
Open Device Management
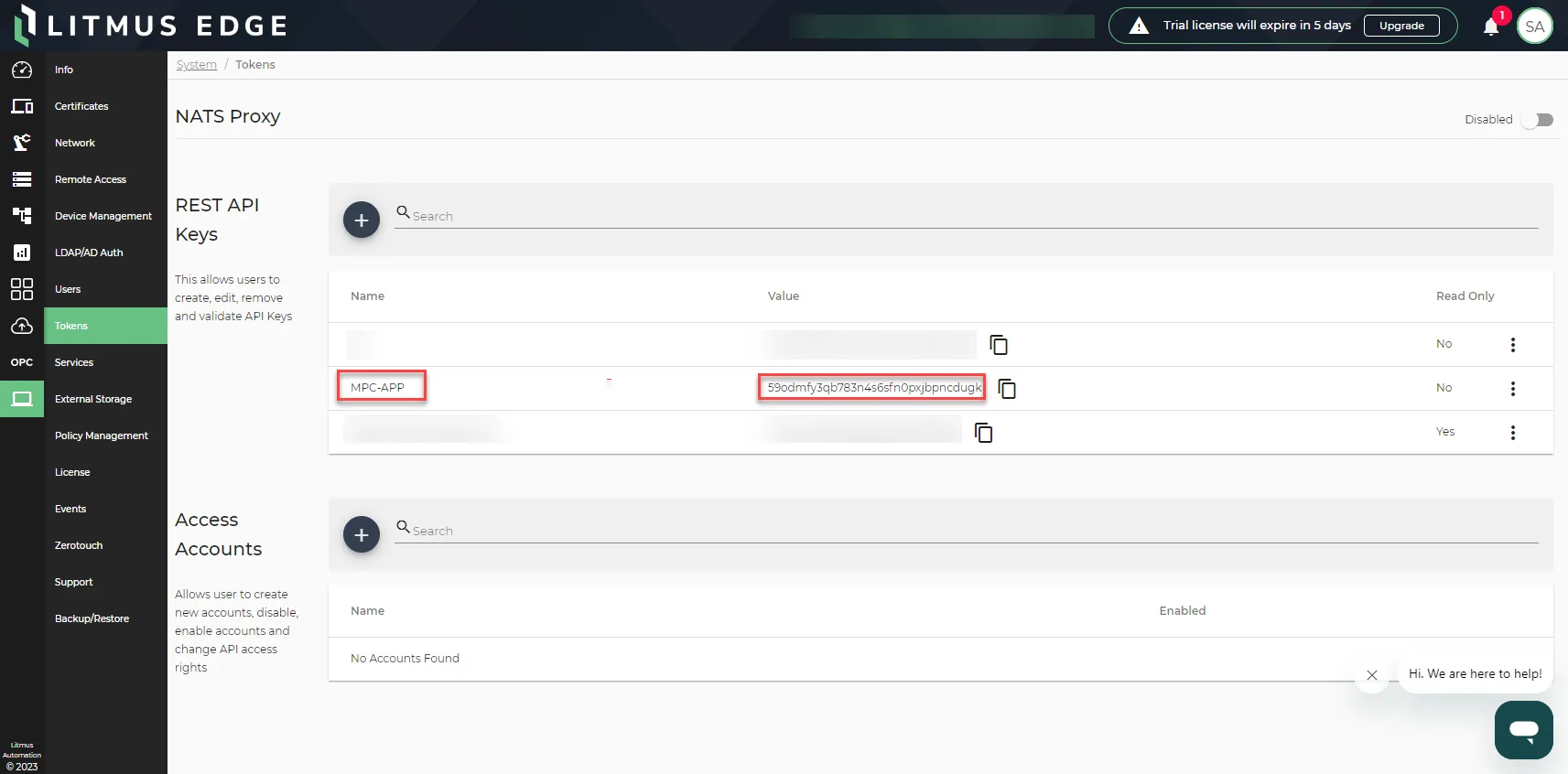pos(105,216)
